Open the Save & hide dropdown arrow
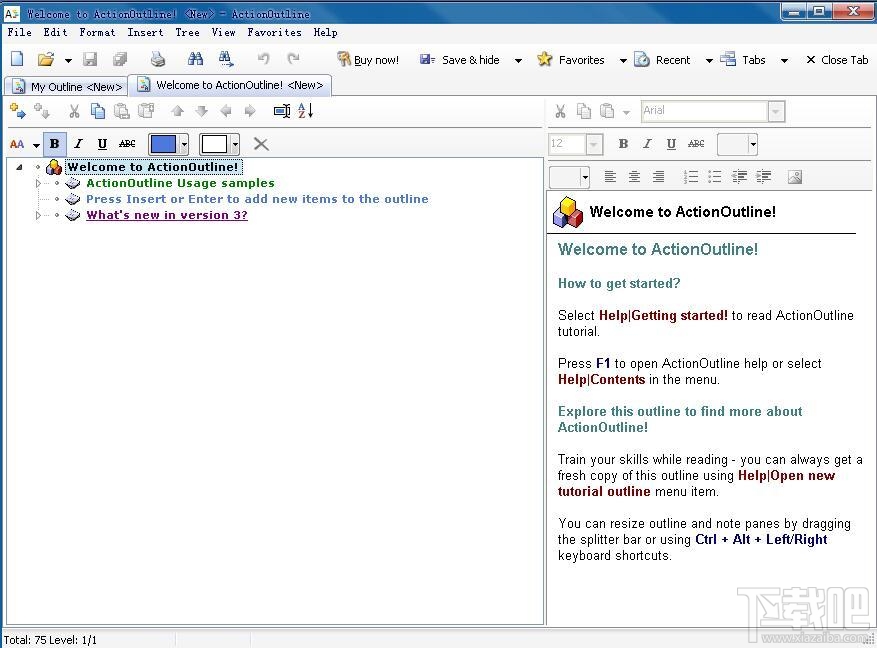The image size is (877, 648). coord(518,60)
